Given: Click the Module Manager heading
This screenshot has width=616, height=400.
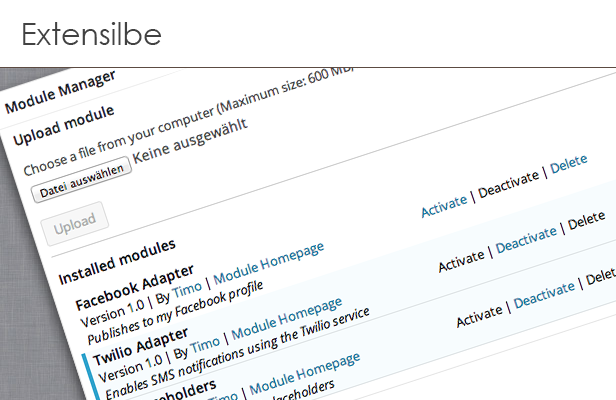Looking at the screenshot, I should click(x=59, y=92).
